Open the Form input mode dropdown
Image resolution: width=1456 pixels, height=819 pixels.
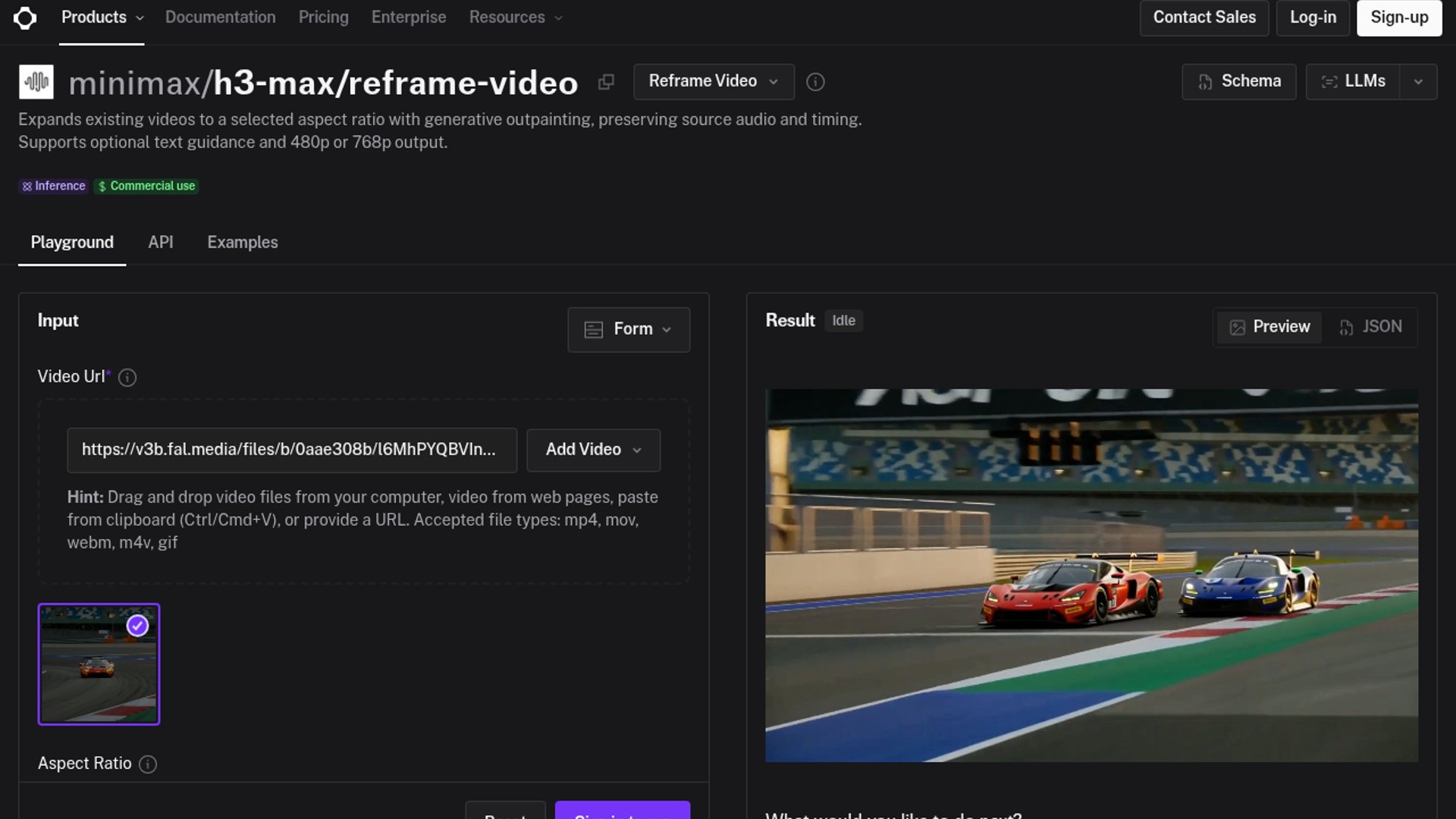click(x=629, y=329)
